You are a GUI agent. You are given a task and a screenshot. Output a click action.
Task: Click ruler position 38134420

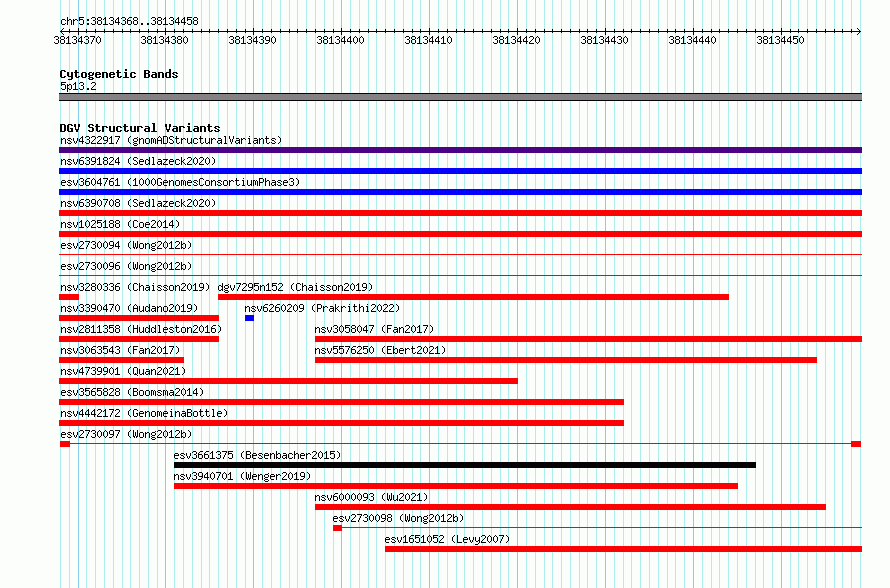tap(517, 40)
